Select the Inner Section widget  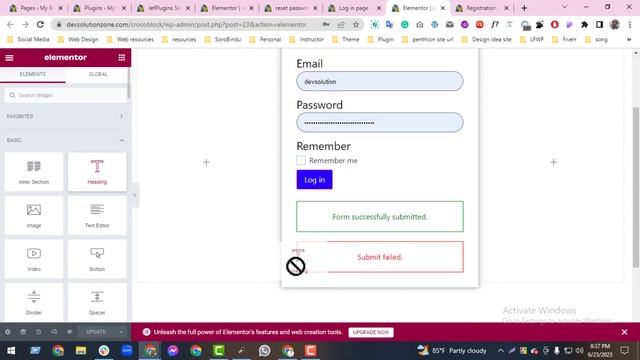pos(34,172)
